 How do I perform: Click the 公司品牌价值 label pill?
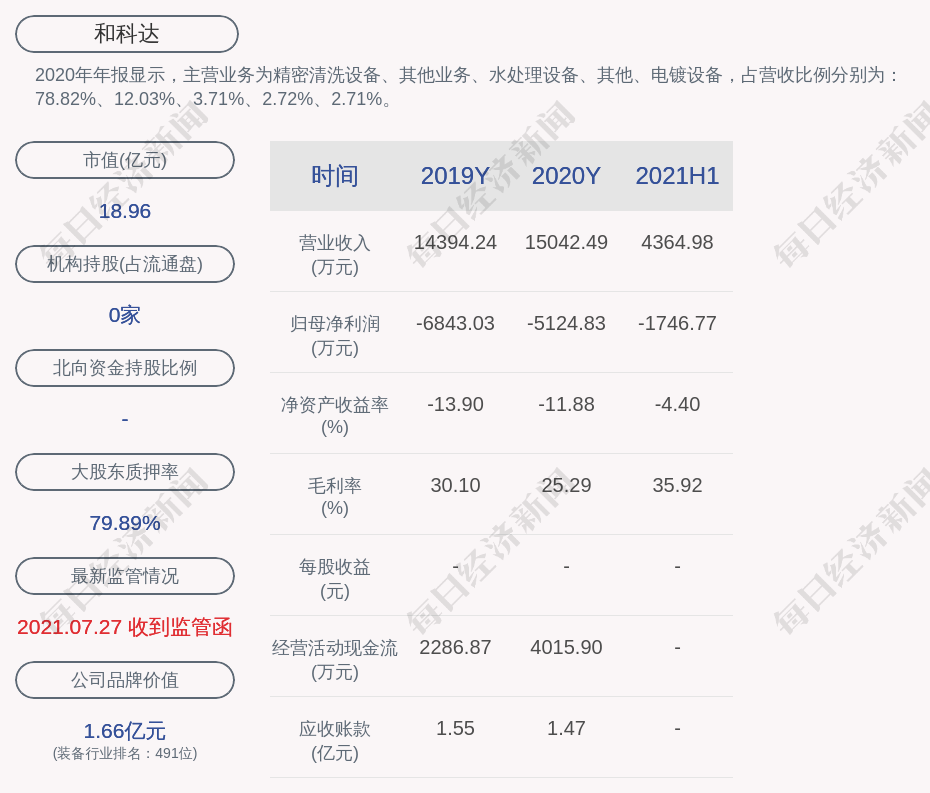125,680
